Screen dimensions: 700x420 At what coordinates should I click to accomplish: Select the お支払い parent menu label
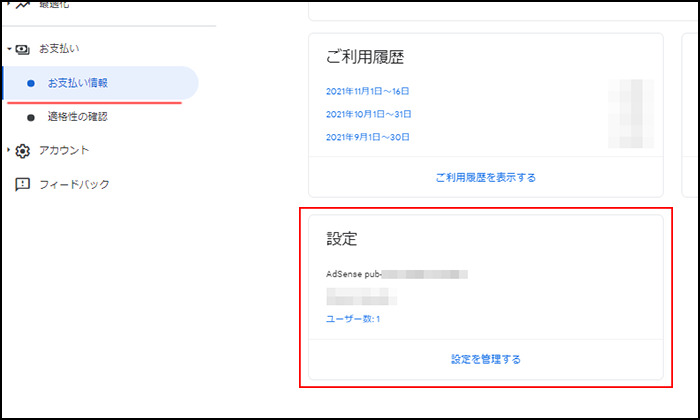(x=59, y=48)
